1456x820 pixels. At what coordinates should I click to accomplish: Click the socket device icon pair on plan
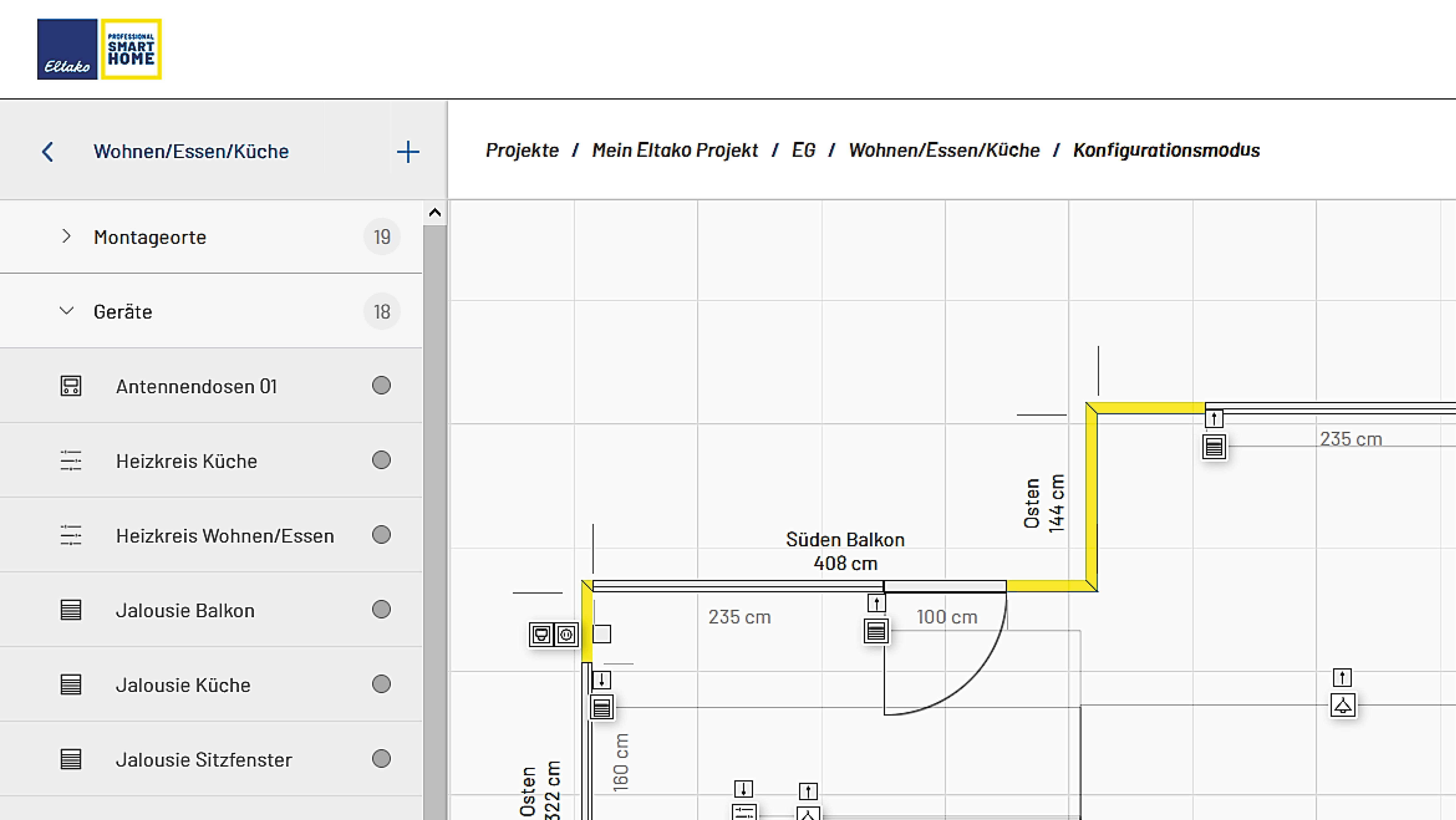coord(553,635)
